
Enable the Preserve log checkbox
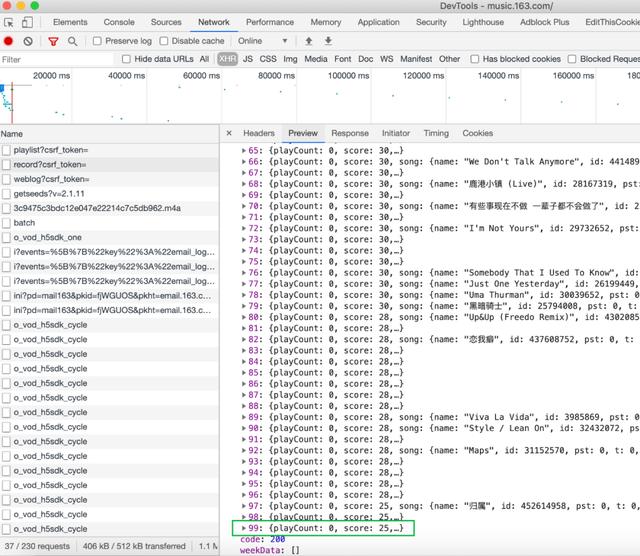pos(97,41)
